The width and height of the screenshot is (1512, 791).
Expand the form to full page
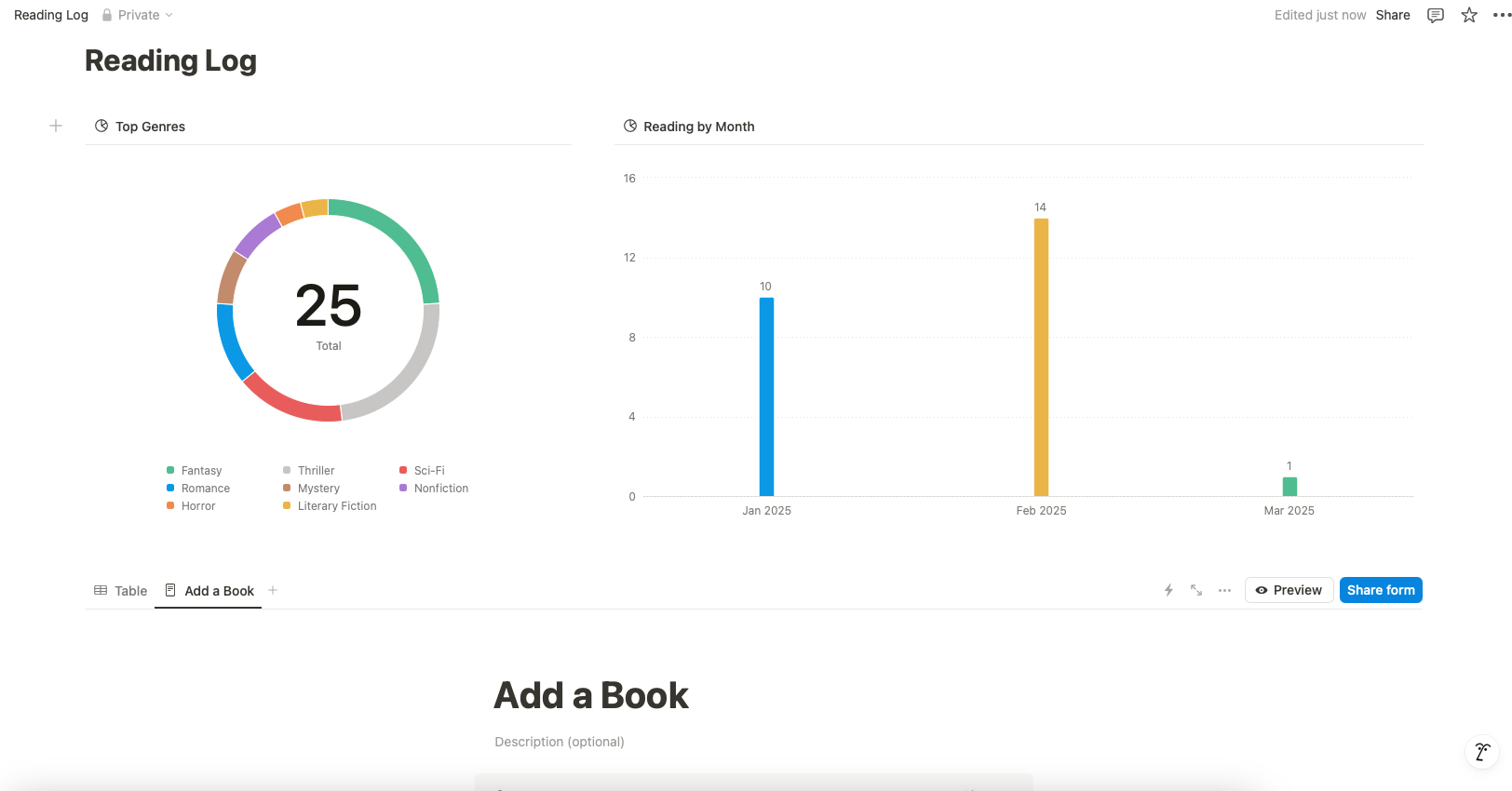tap(1196, 590)
